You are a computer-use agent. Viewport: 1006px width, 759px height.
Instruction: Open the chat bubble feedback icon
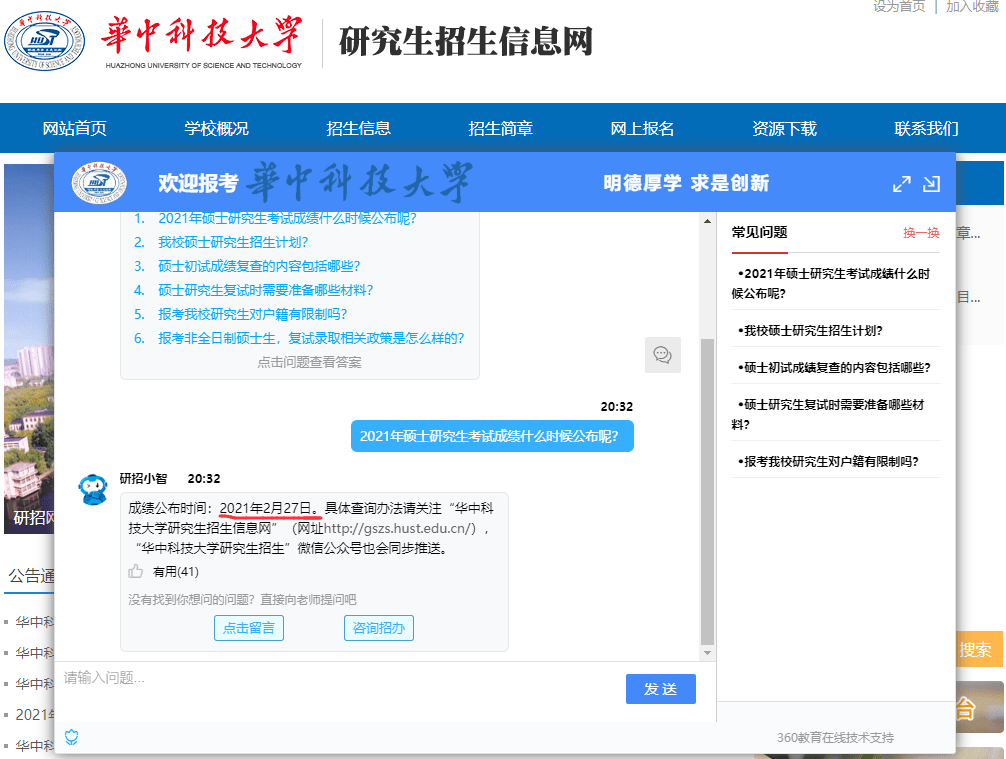663,355
